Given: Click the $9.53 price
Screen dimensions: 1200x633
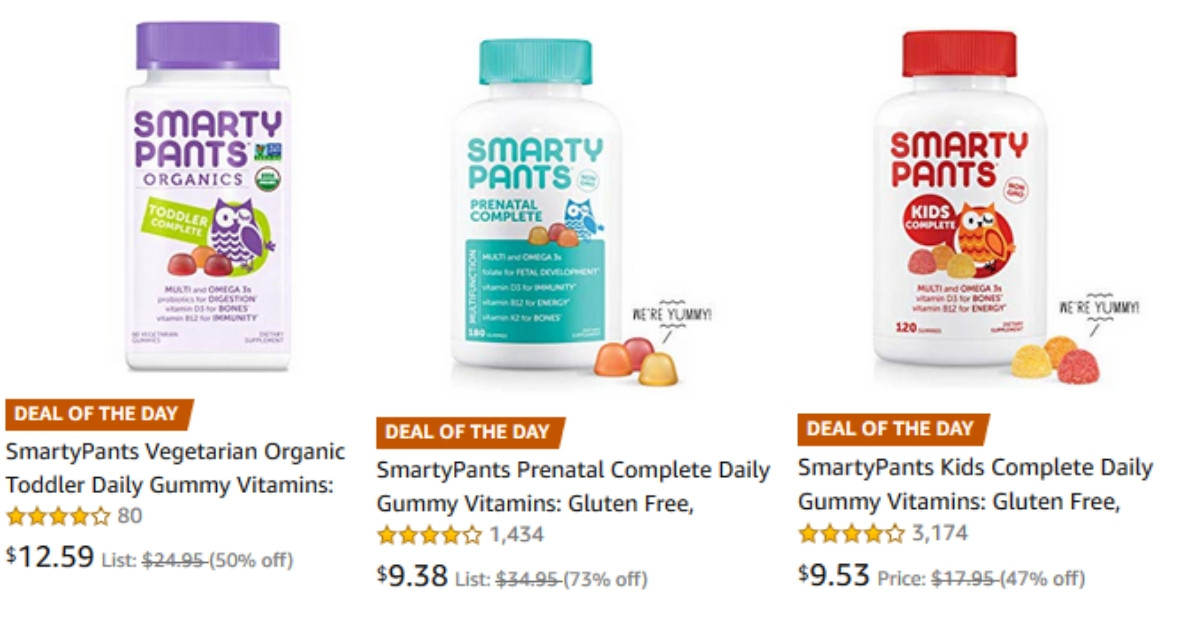Looking at the screenshot, I should (834, 575).
